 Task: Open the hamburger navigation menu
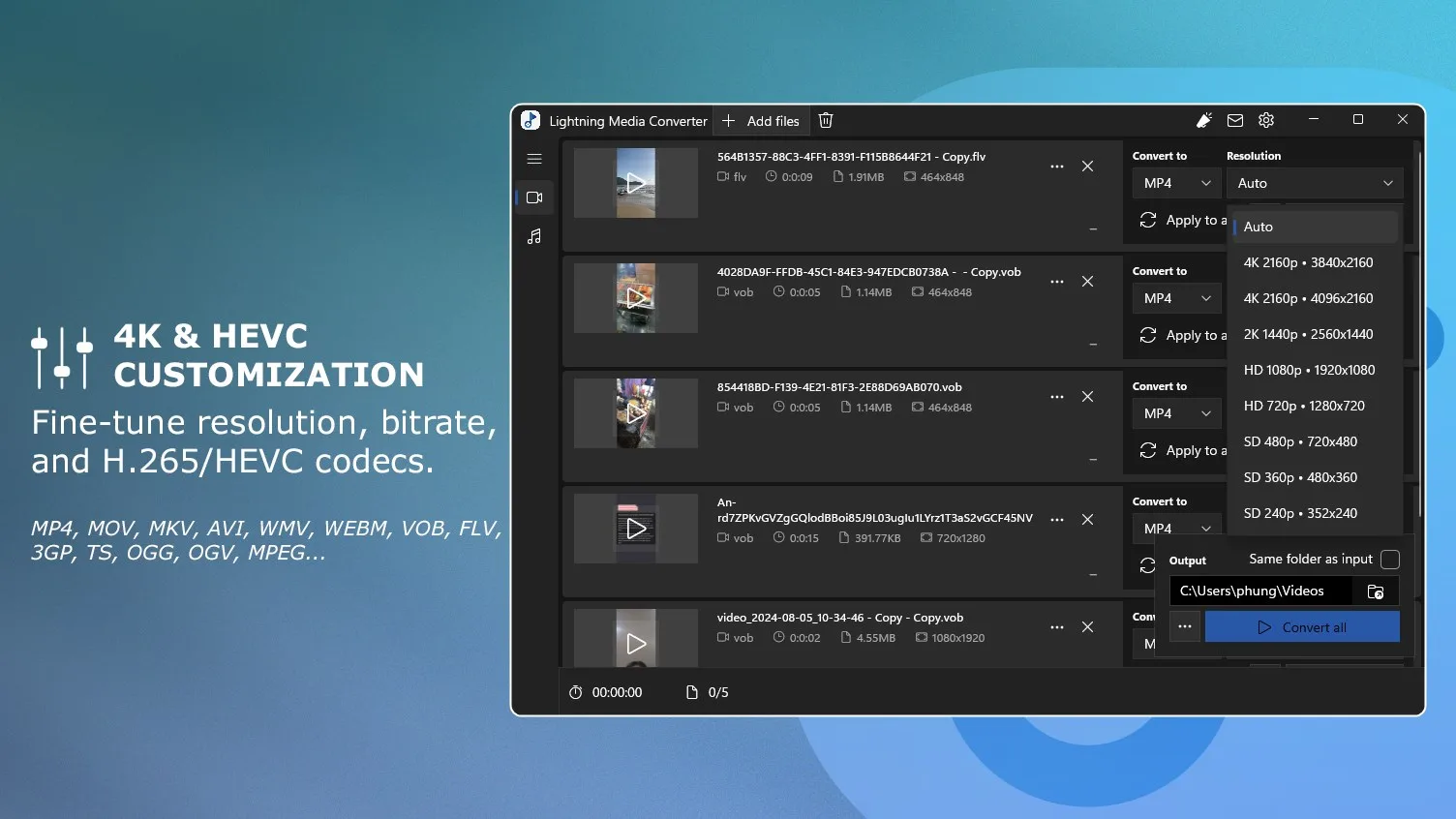click(x=534, y=159)
